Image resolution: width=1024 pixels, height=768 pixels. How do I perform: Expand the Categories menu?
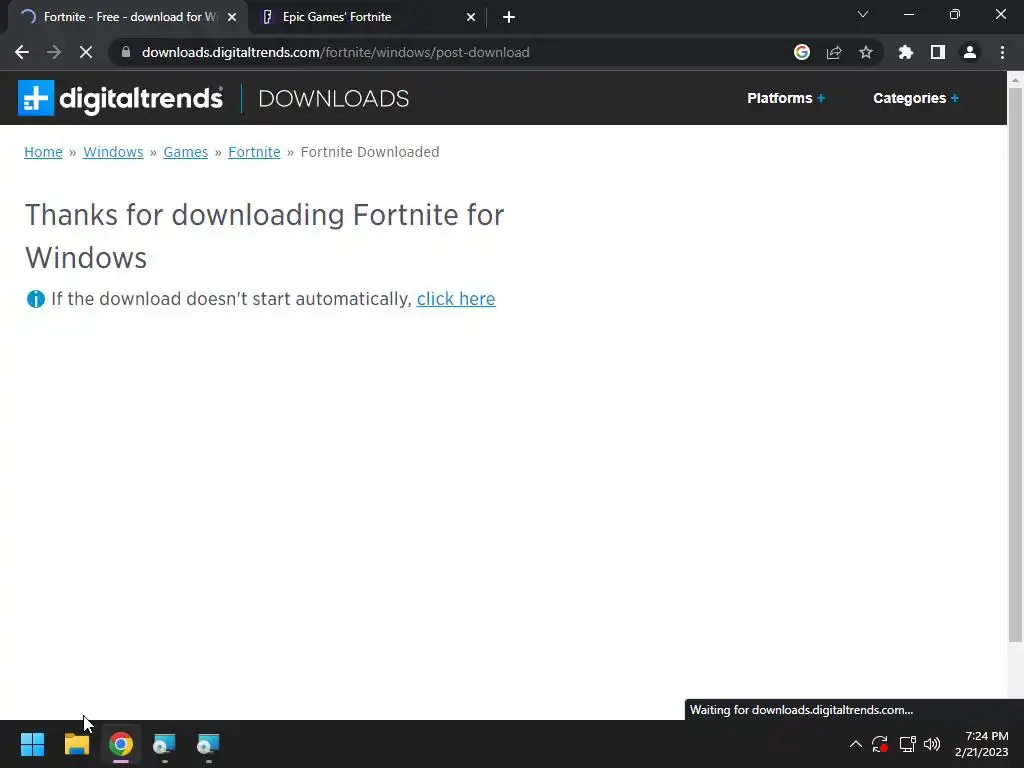click(x=916, y=98)
